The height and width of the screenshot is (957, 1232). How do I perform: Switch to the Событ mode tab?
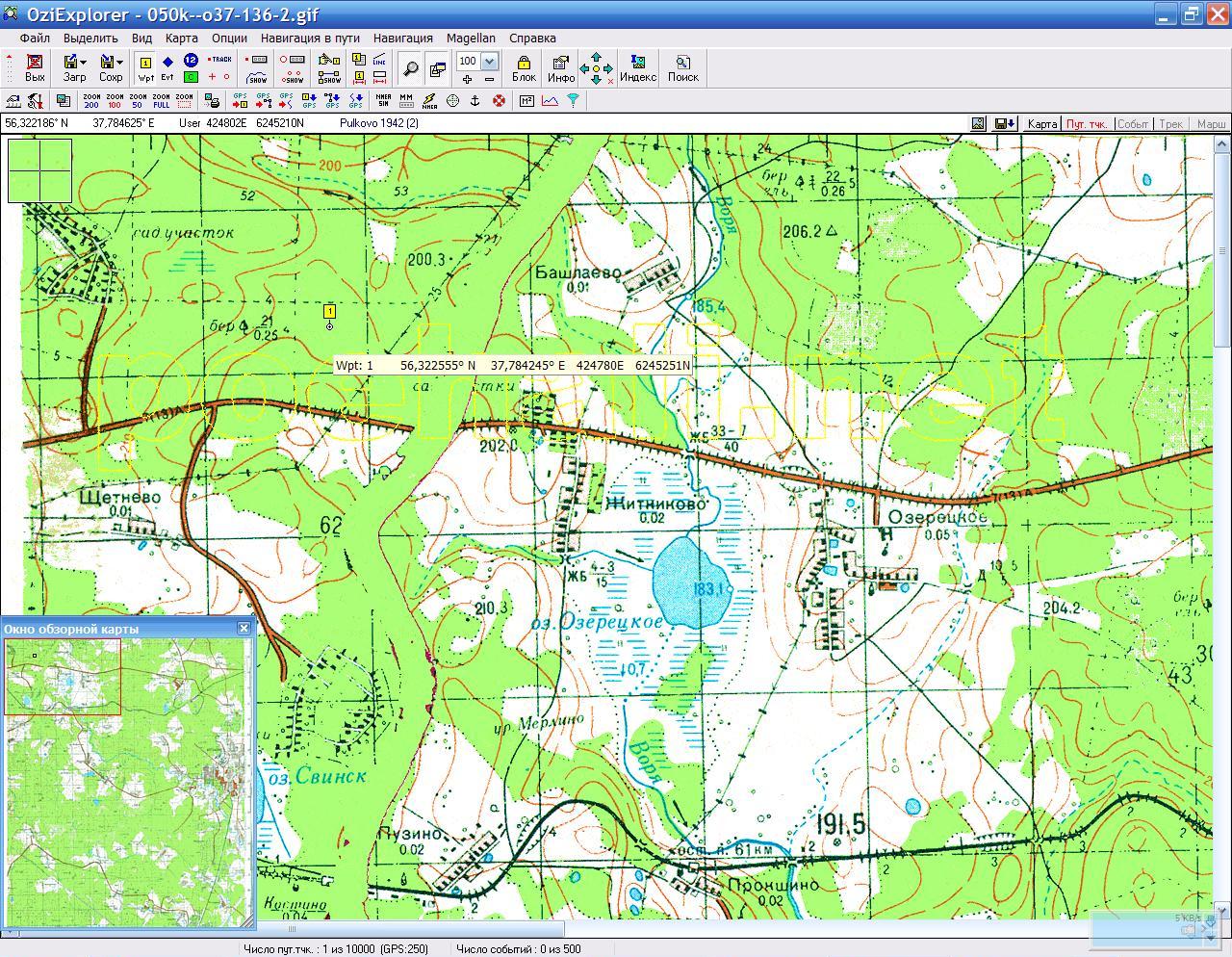(x=1133, y=124)
